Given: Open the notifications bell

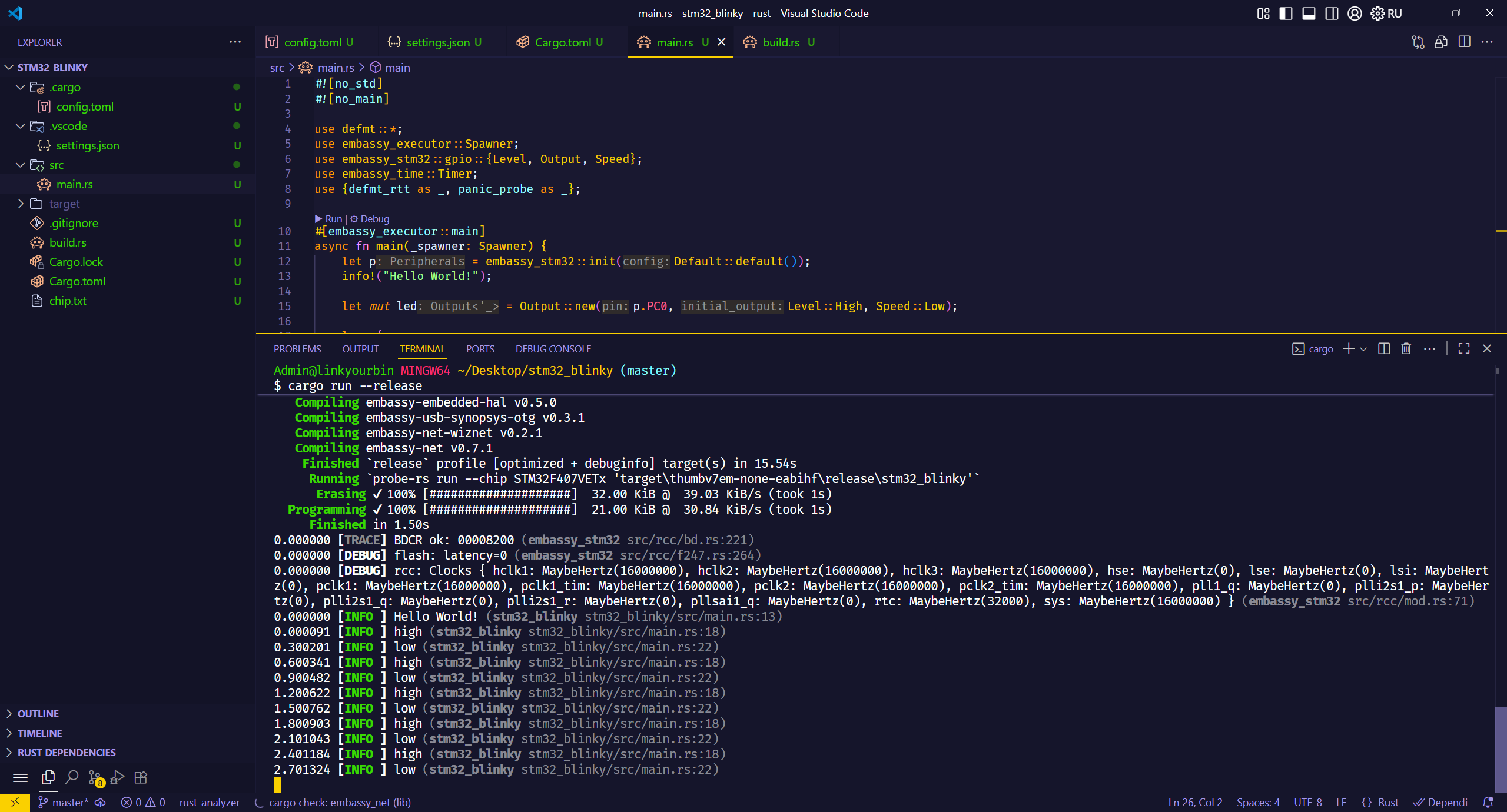Looking at the screenshot, I should coord(1488,803).
